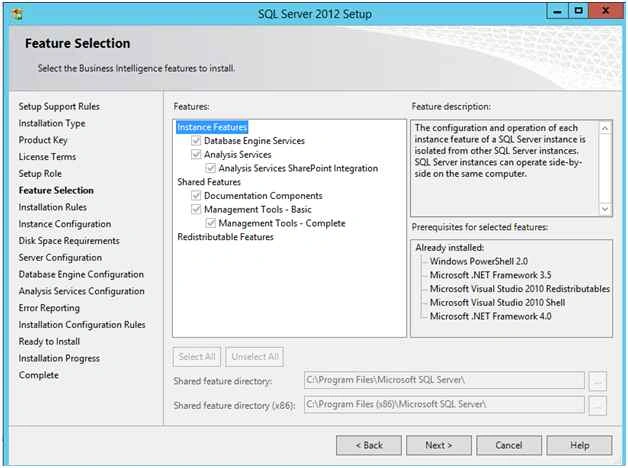Screen dimensions: 628x468
Task: Click the Shared feature directory field
Action: click(444, 380)
